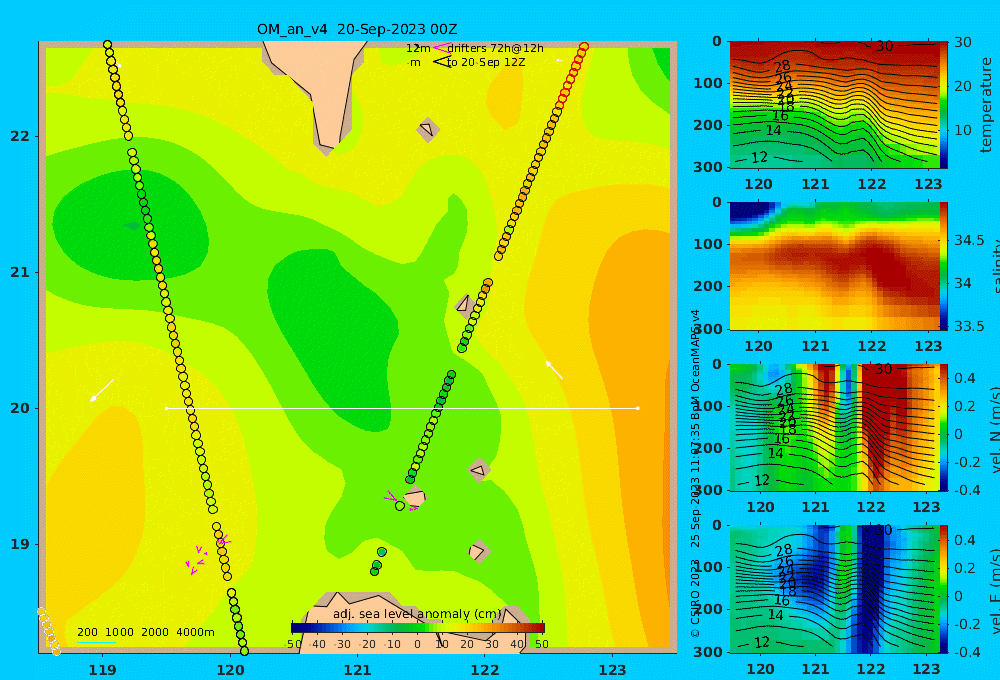Screen dimensions: 1000x680
Task: Click the red circles at top-right track end
Action: [x=572, y=73]
